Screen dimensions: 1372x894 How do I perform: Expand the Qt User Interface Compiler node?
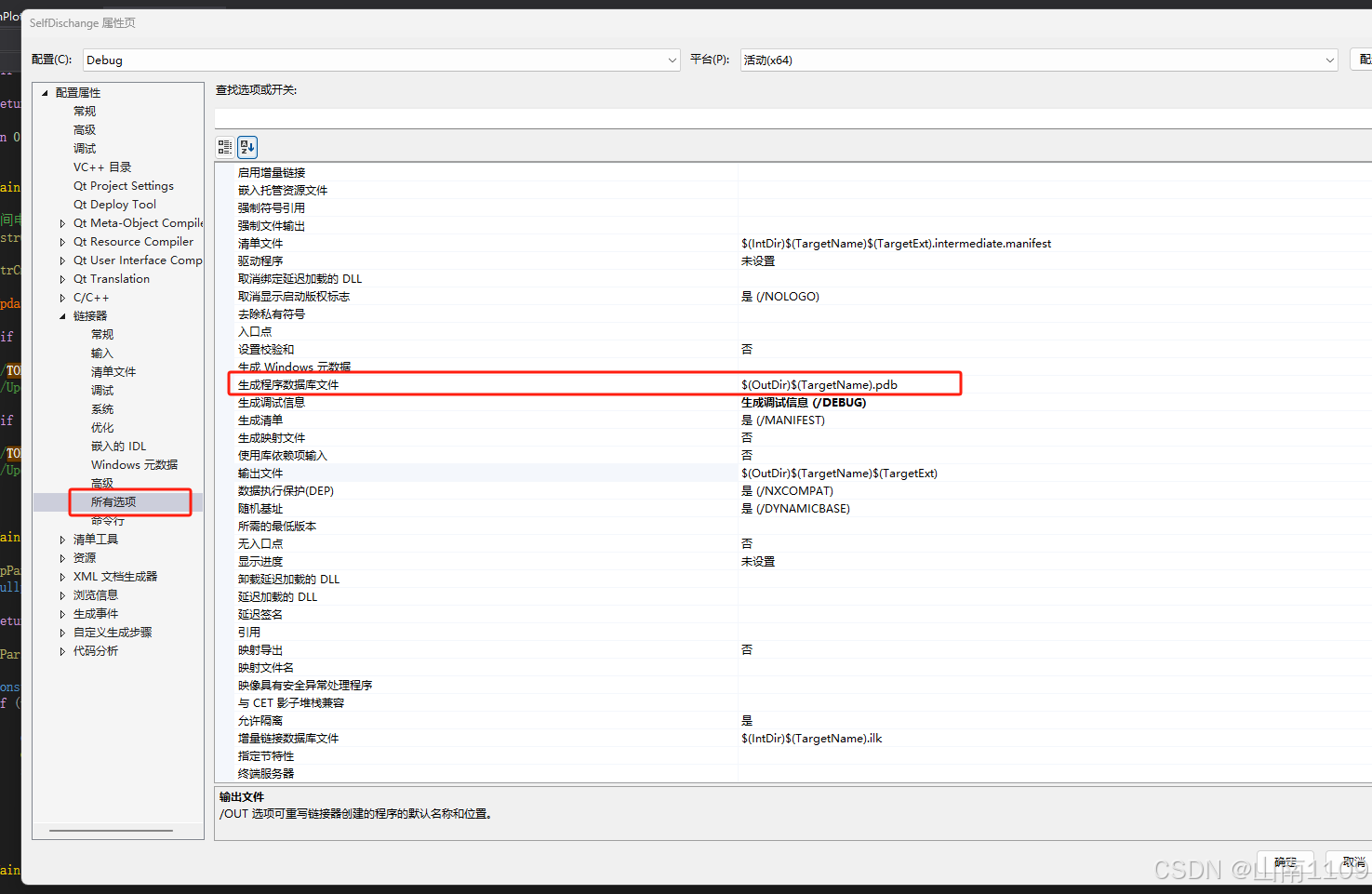pos(62,260)
